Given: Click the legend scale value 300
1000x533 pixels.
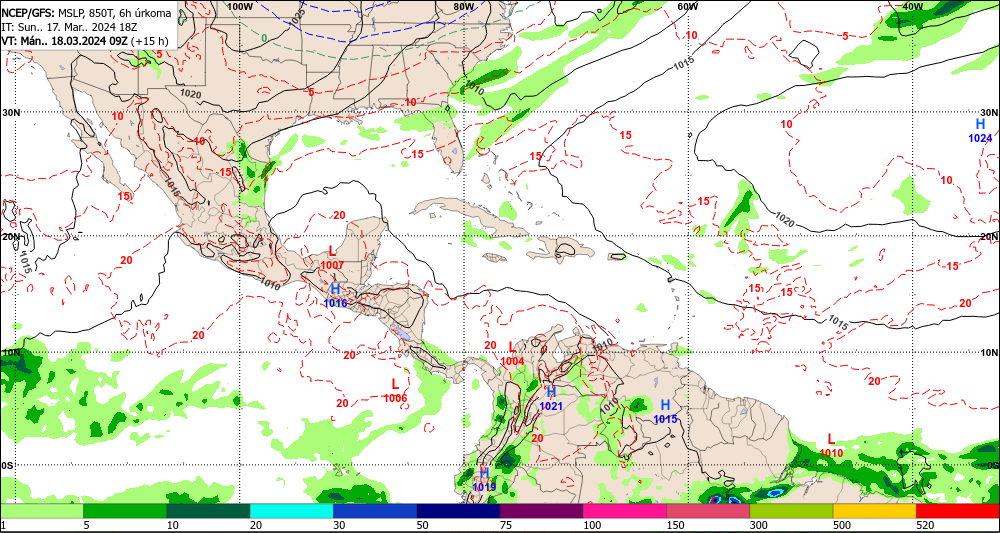Looking at the screenshot, I should 758,525.
